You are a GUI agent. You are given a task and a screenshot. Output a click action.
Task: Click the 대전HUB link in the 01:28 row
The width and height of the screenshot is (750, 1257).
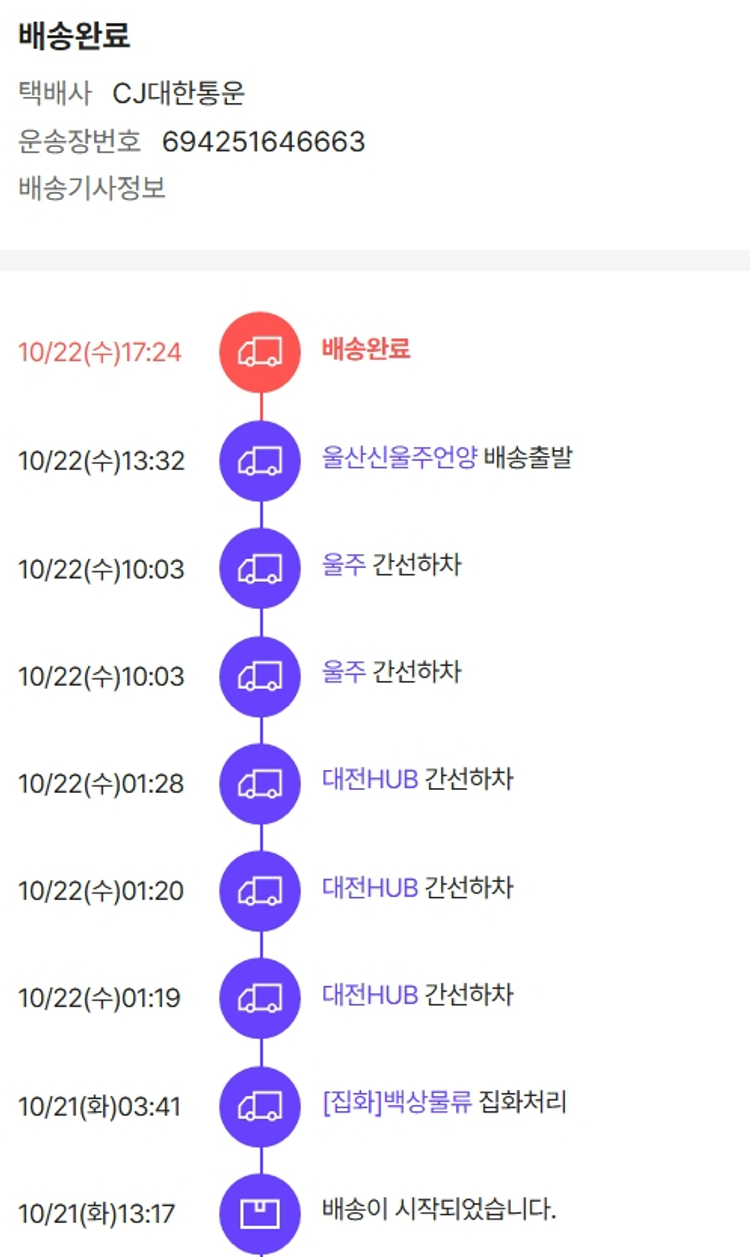click(370, 779)
